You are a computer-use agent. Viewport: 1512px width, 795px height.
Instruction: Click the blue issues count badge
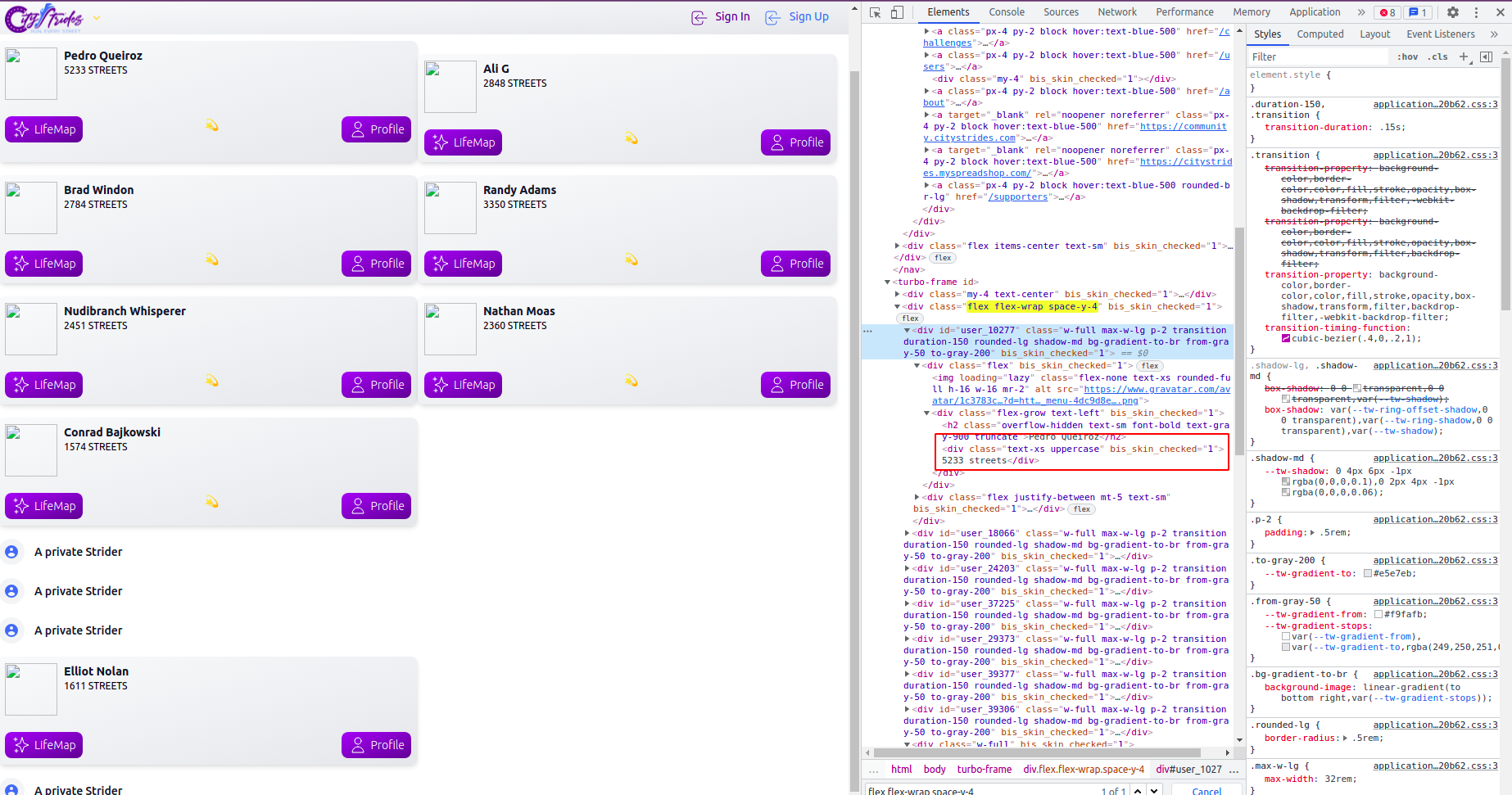pyautogui.click(x=1418, y=12)
